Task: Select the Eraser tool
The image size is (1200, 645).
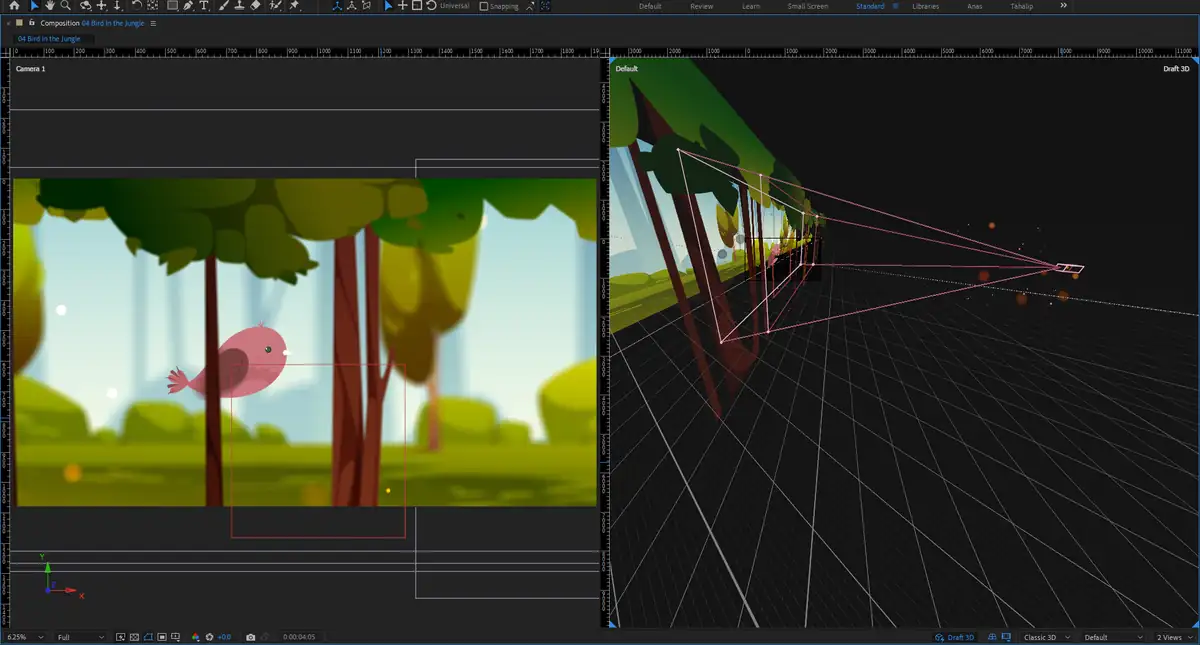Action: pyautogui.click(x=255, y=6)
